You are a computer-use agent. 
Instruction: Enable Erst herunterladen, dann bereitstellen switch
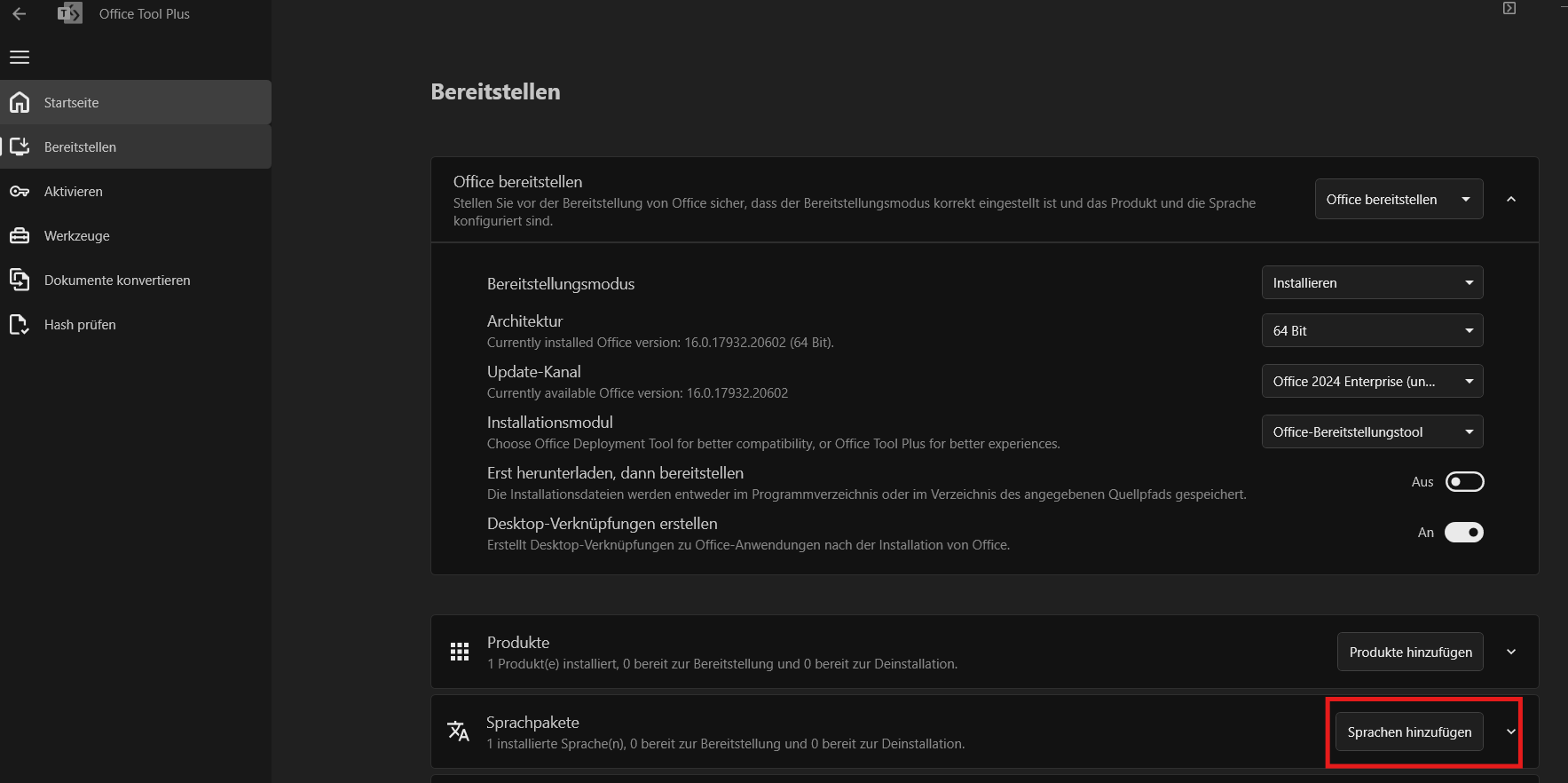click(1464, 482)
